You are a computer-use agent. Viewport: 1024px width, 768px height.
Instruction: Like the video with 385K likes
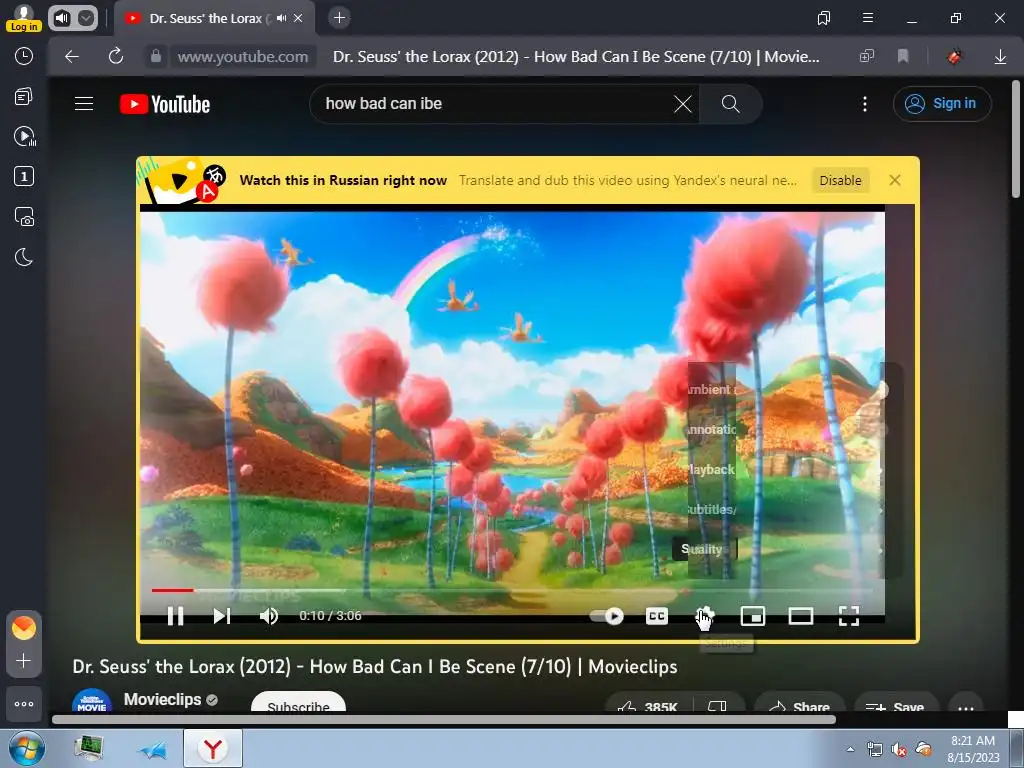647,704
